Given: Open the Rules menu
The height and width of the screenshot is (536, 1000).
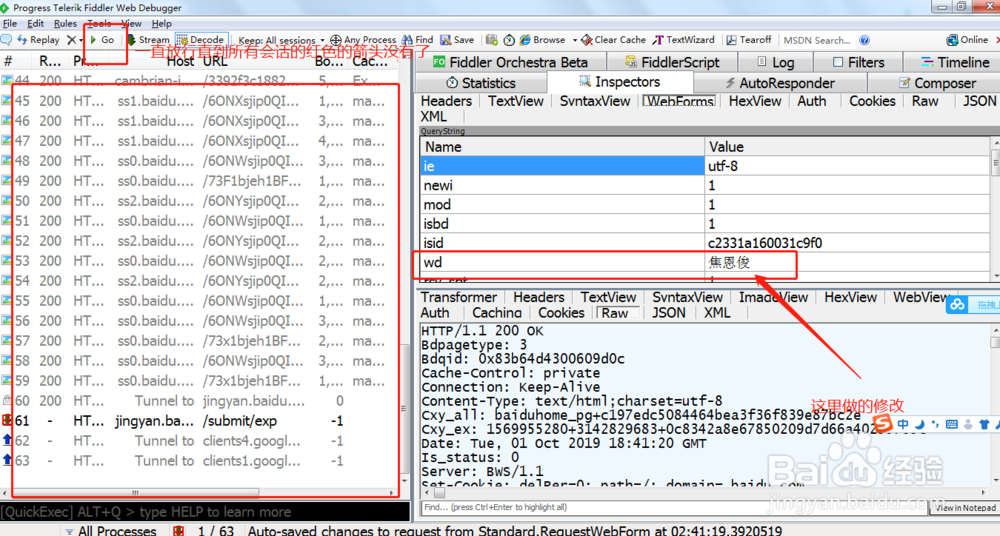Looking at the screenshot, I should [65, 24].
